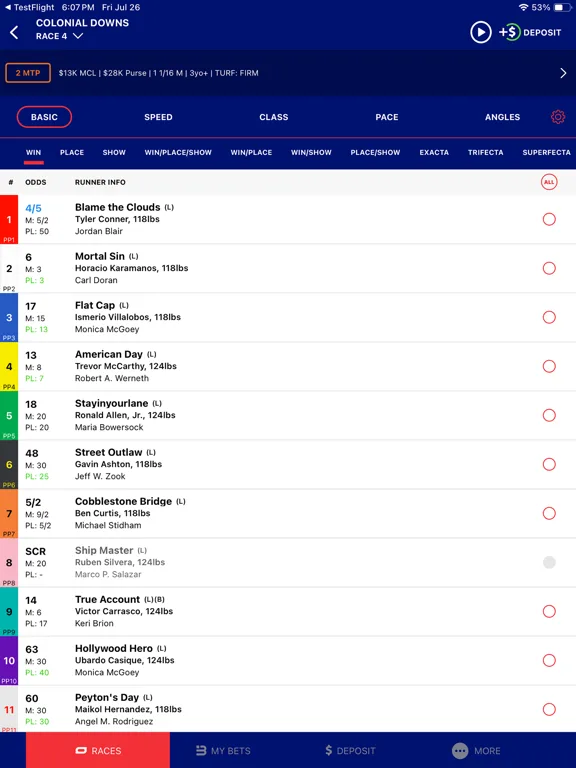Tap the 2 MTP badge
Screen dimensions: 576x768
click(28, 73)
